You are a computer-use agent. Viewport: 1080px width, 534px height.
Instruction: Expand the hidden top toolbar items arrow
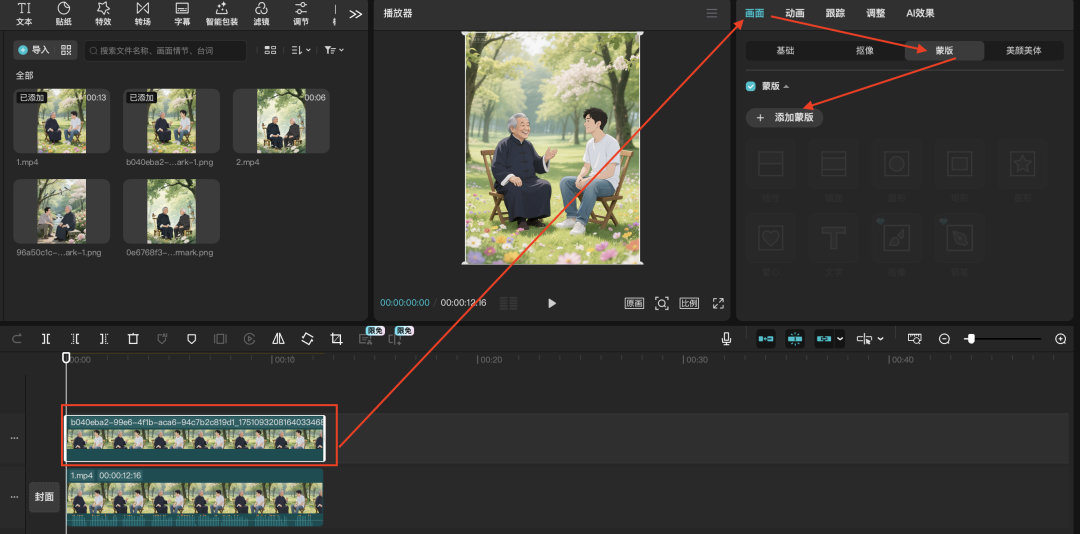[355, 14]
